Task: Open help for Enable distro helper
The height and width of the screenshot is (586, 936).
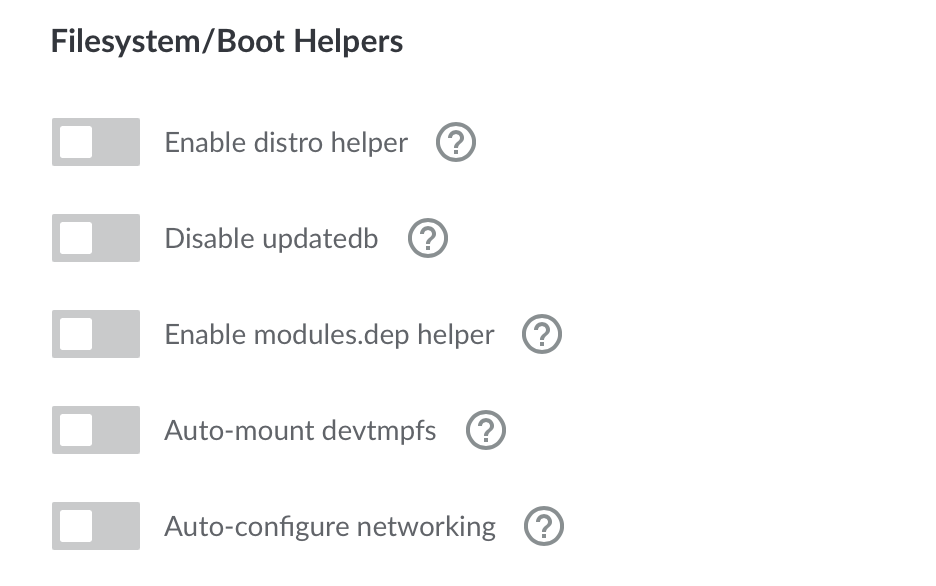Action: 456,143
